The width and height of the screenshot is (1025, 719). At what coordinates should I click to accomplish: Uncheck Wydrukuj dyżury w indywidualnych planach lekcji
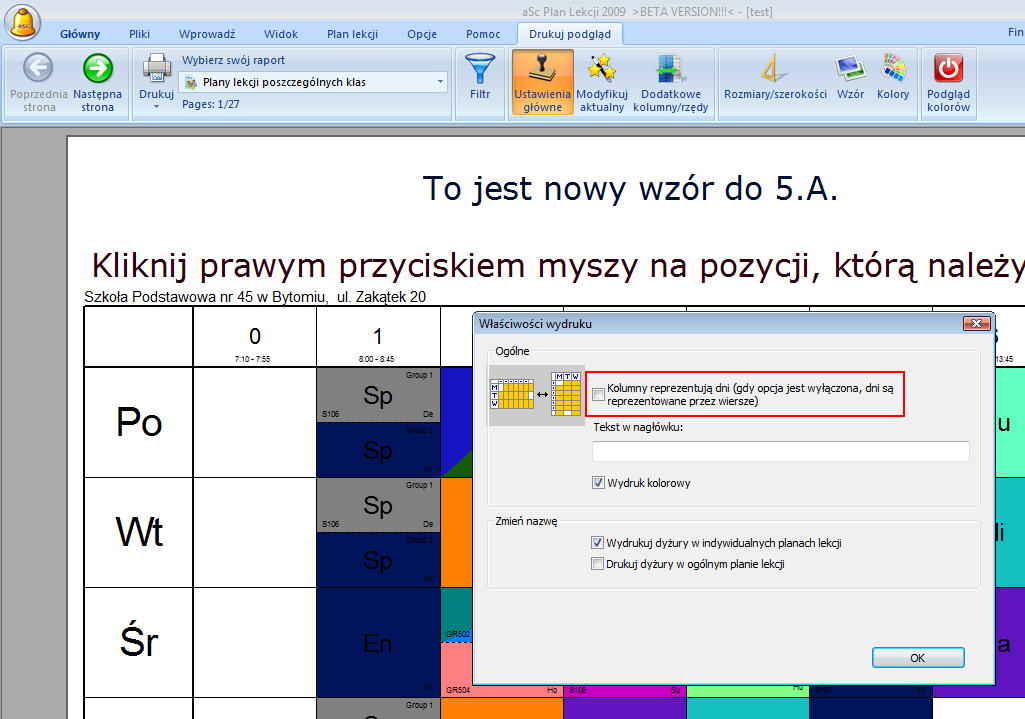tap(597, 543)
